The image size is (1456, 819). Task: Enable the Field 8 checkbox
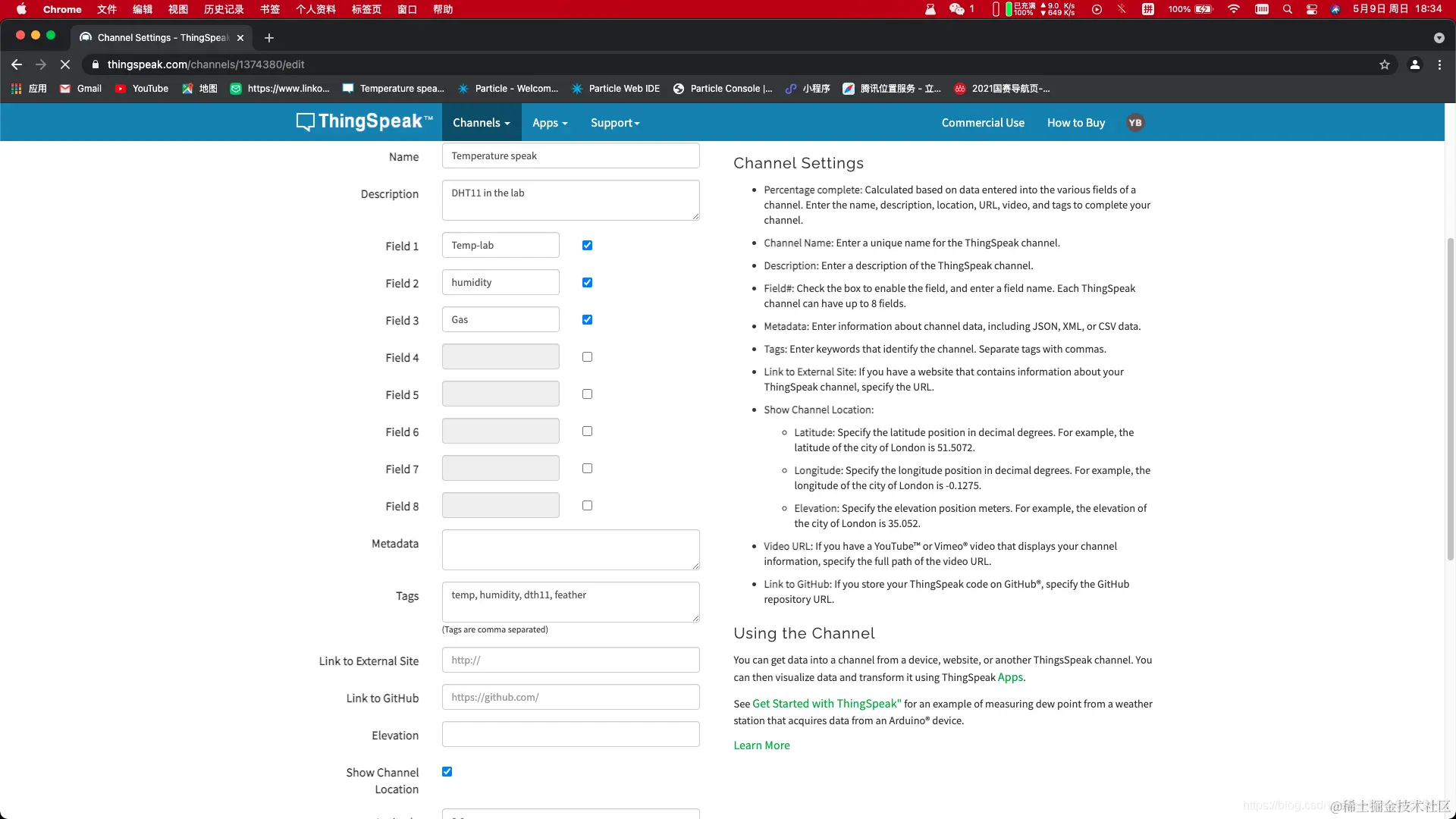pyautogui.click(x=587, y=505)
